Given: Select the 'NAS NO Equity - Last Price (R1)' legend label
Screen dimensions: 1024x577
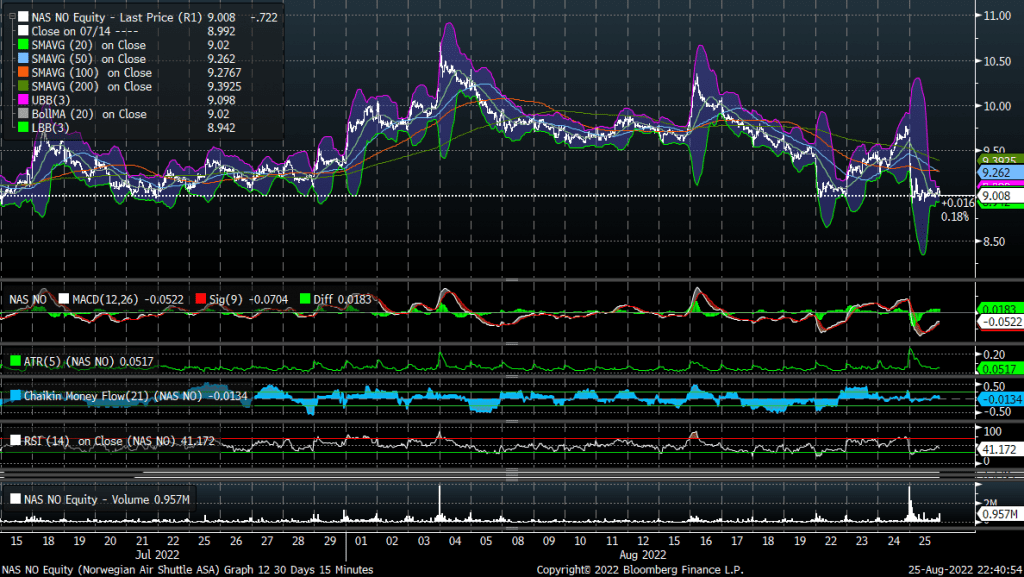Looking at the screenshot, I should click(117, 18).
